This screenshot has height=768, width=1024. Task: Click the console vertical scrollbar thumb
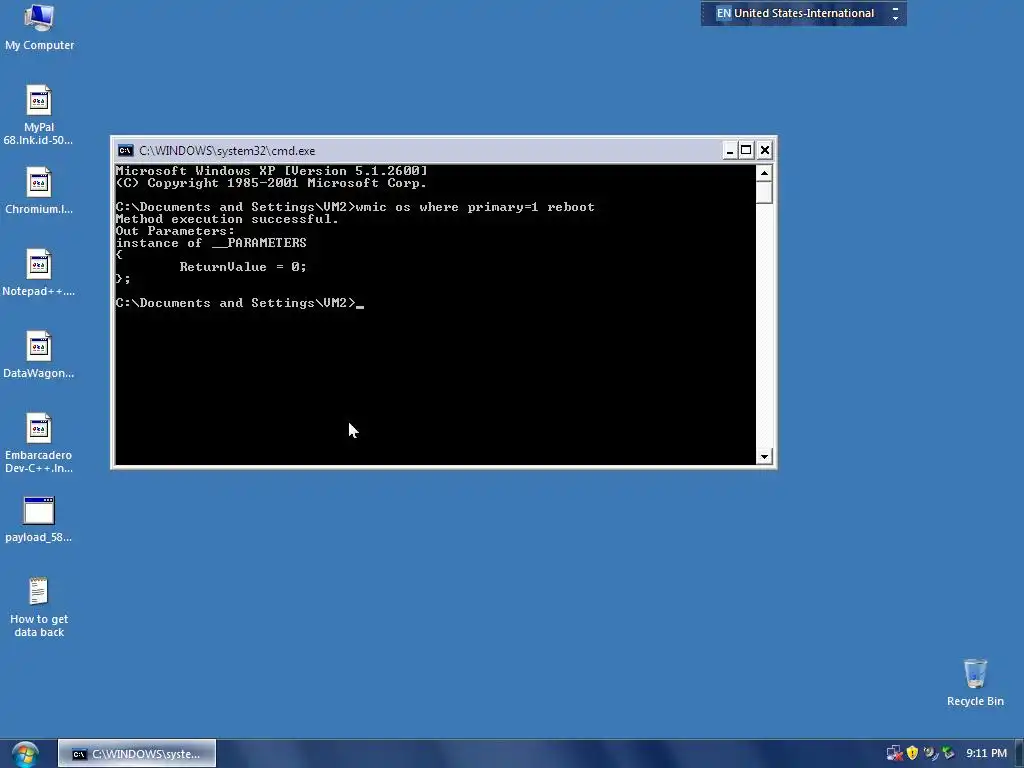tap(764, 193)
